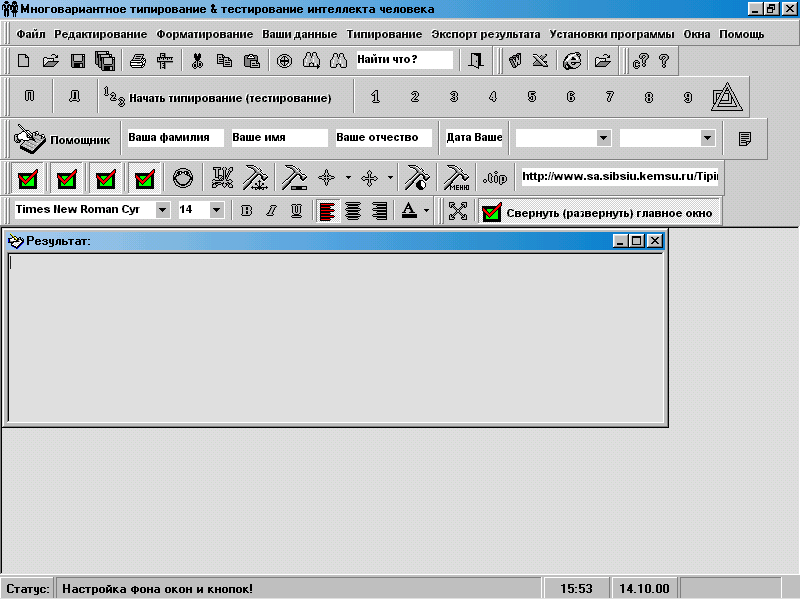Enable center text alignment
The width and height of the screenshot is (800, 600).
pos(353,211)
